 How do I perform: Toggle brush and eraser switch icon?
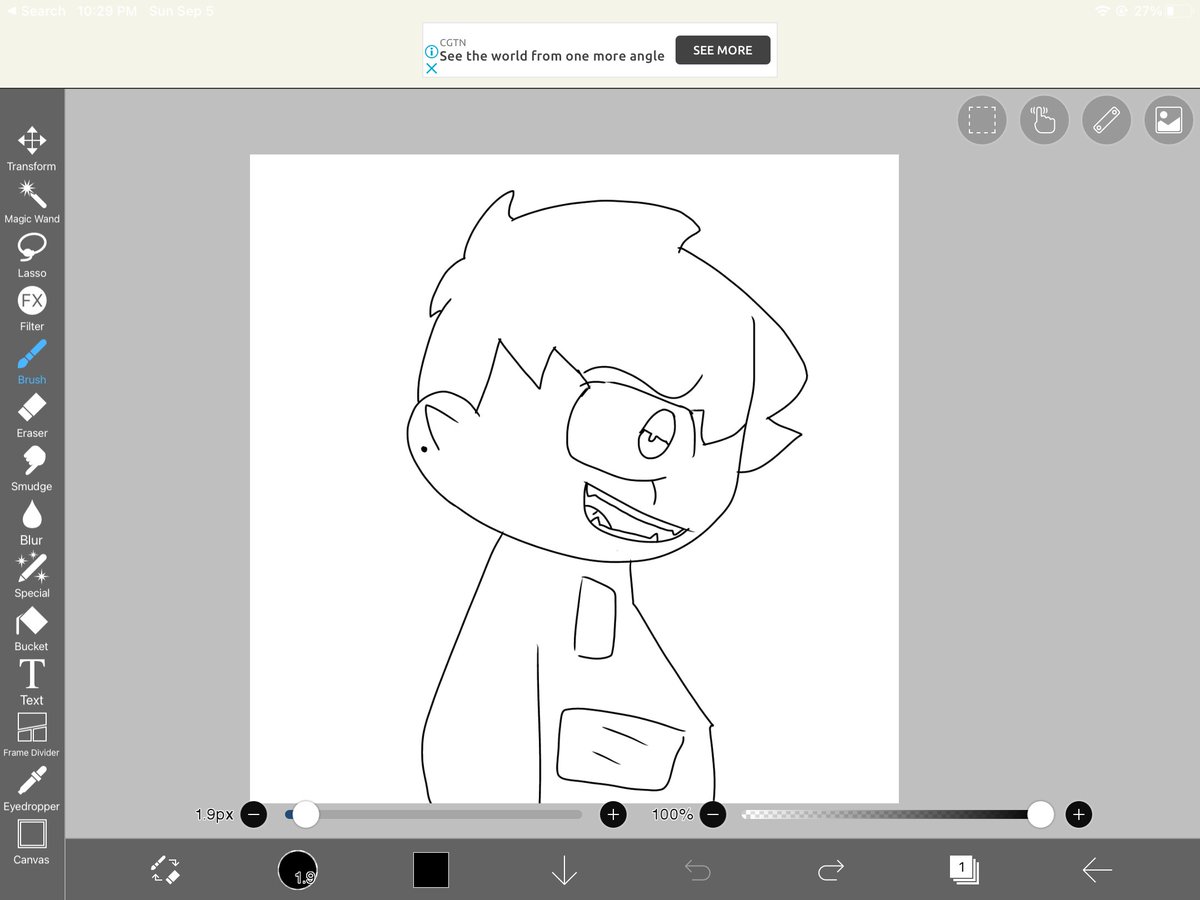[x=165, y=869]
